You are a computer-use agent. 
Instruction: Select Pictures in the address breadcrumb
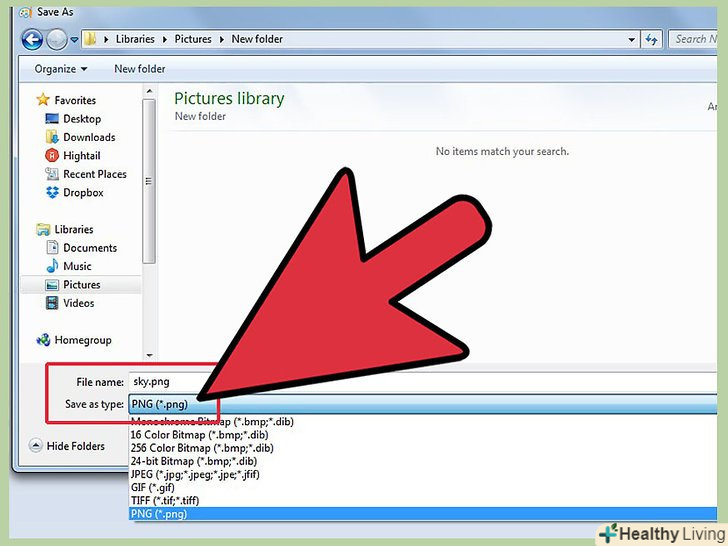[x=193, y=39]
